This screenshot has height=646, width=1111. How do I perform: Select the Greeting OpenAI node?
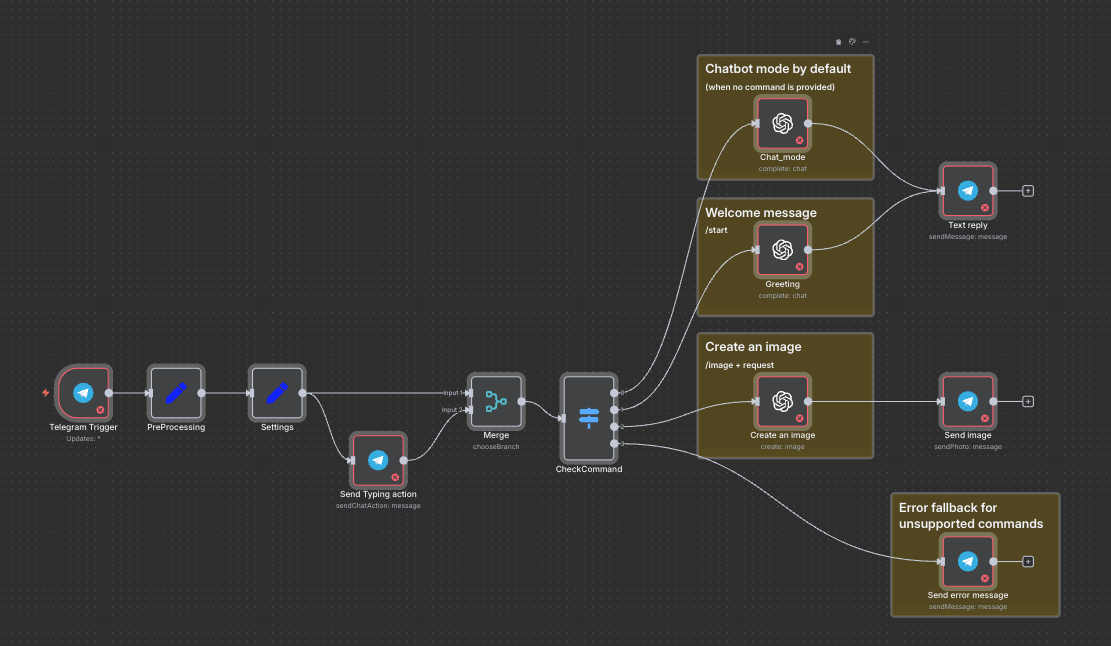click(782, 250)
